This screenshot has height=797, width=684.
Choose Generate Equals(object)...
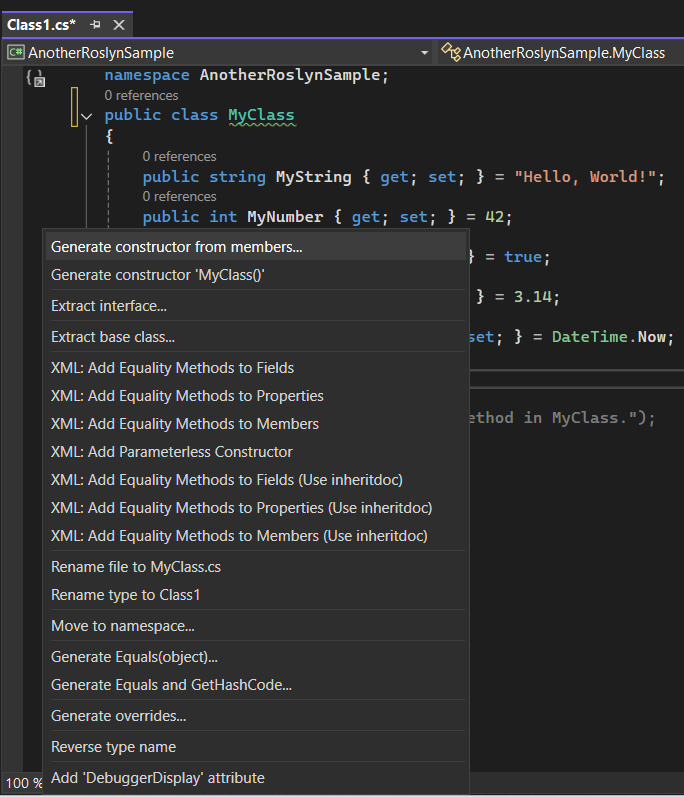pos(256,657)
